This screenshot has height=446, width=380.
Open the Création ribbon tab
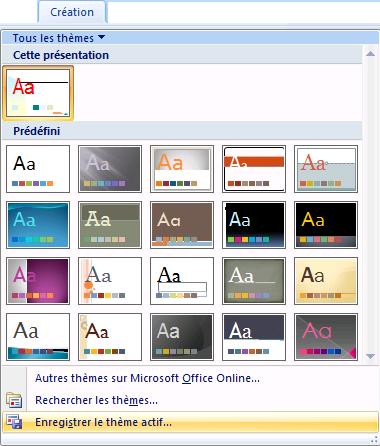point(72,12)
